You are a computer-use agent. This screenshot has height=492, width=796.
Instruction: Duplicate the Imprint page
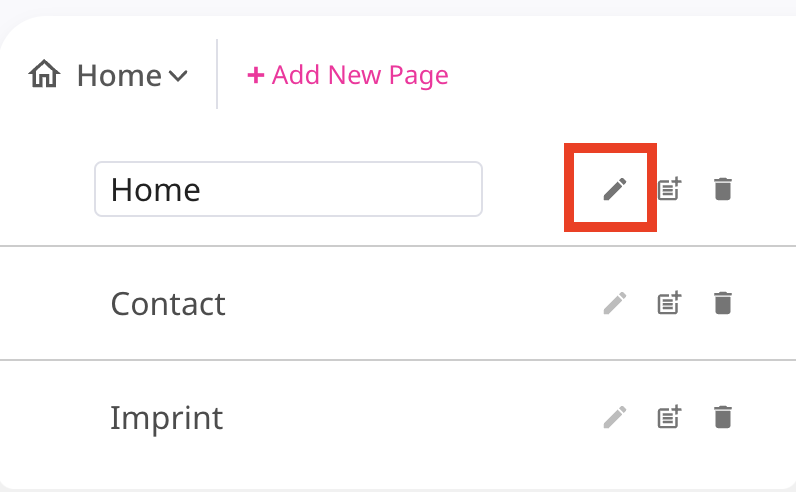point(670,417)
